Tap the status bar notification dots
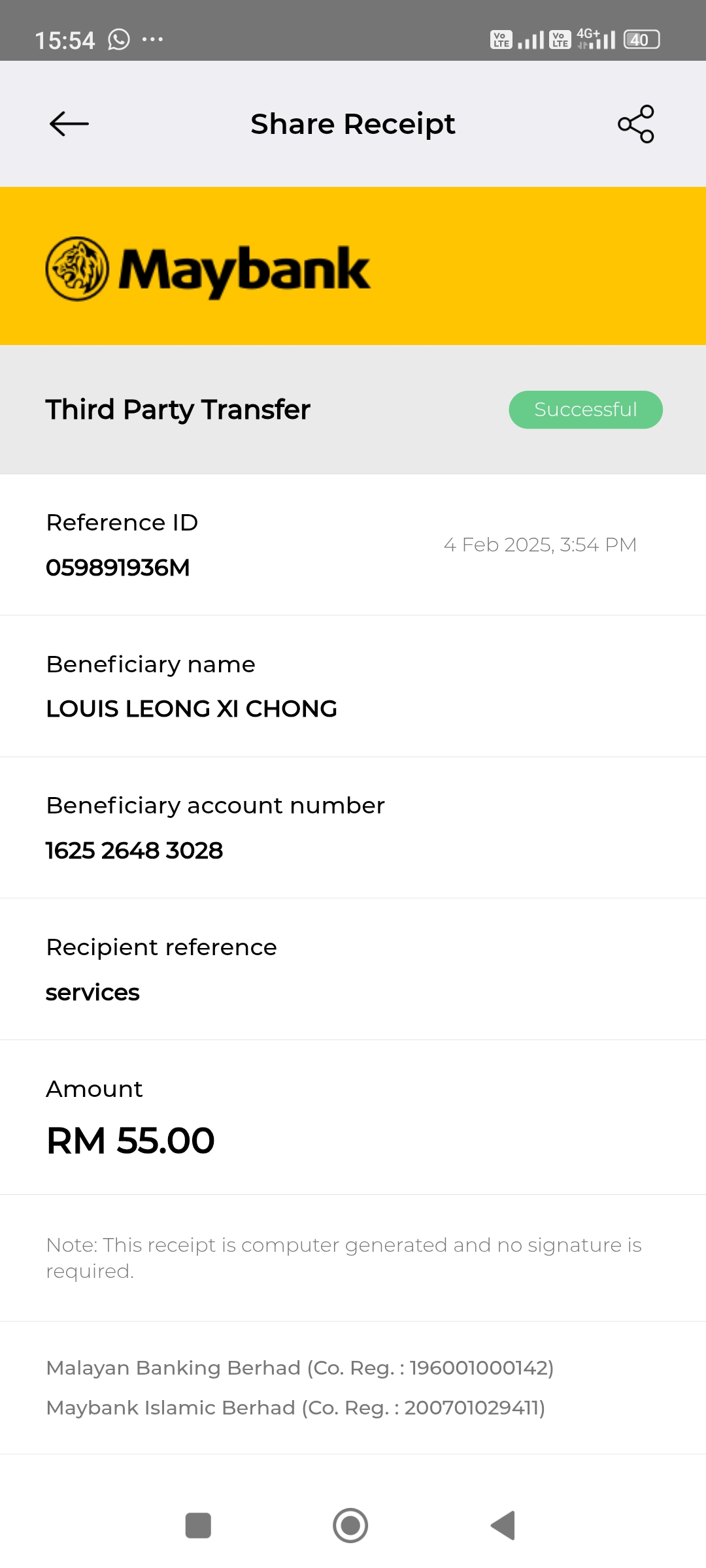The height and width of the screenshot is (1568, 706). (x=152, y=40)
